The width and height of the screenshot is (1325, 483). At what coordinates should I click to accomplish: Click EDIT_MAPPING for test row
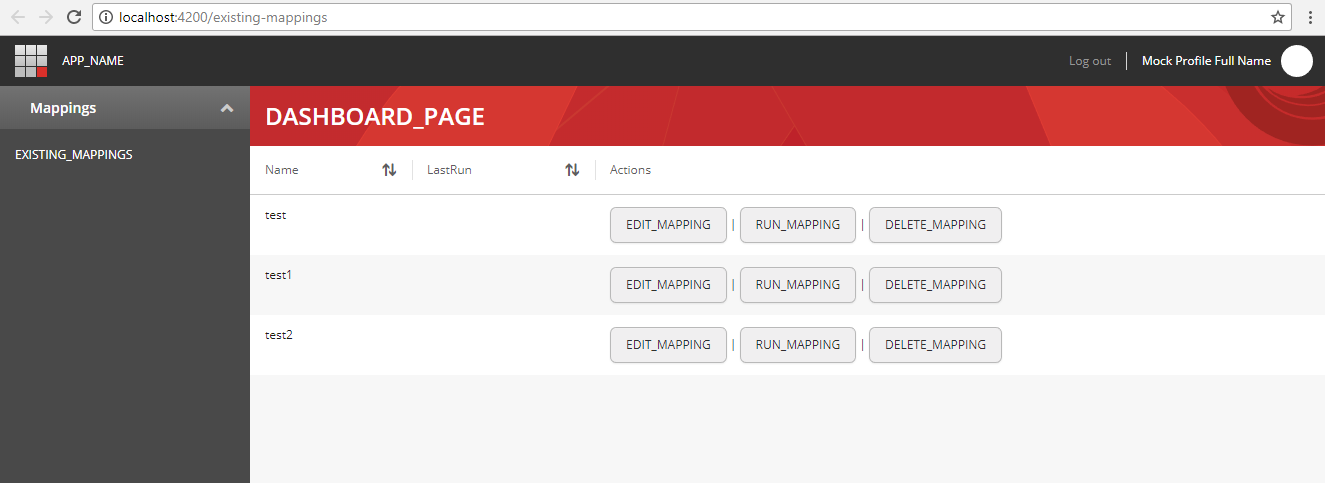pos(668,225)
